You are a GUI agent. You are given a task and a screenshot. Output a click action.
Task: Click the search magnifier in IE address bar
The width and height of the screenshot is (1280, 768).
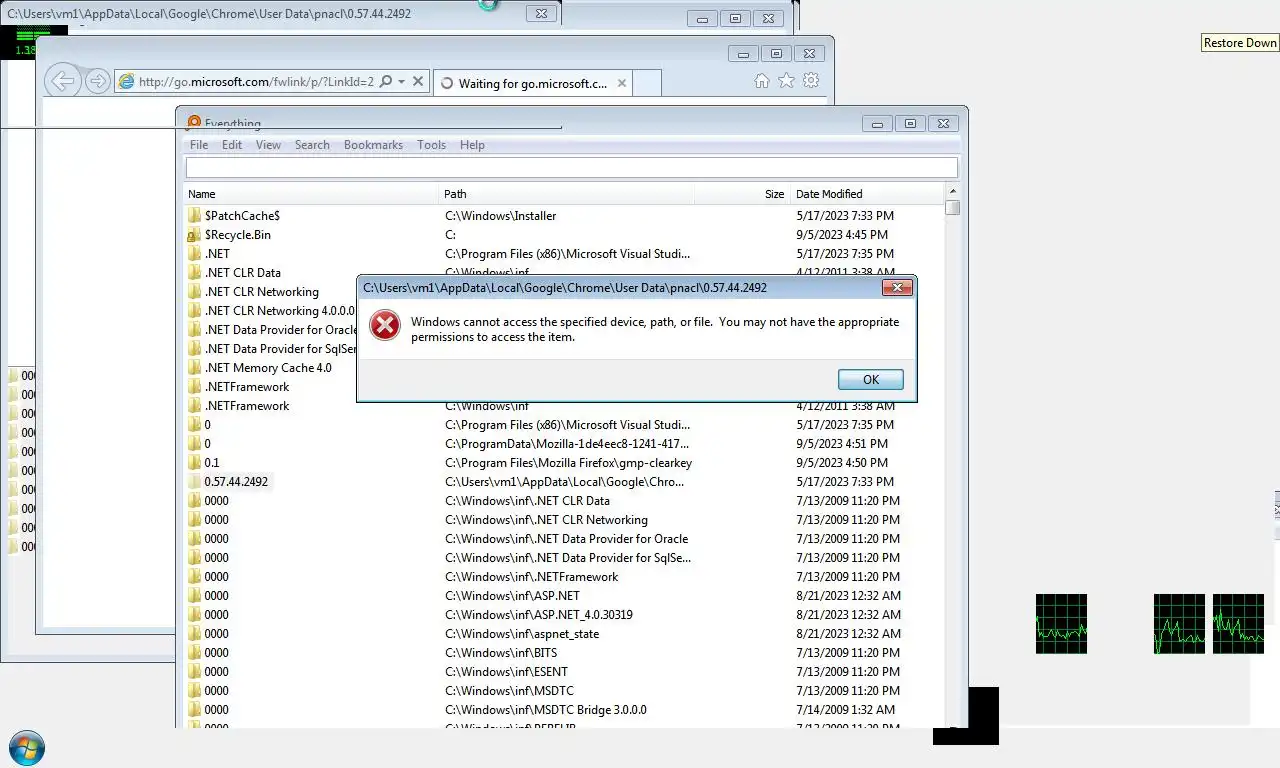pos(385,82)
